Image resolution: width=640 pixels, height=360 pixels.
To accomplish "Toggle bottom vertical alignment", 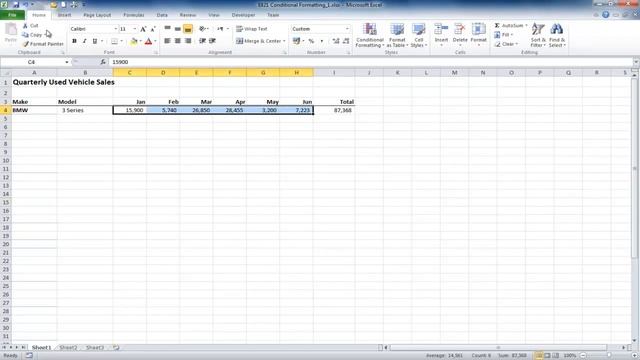I will [x=188, y=29].
